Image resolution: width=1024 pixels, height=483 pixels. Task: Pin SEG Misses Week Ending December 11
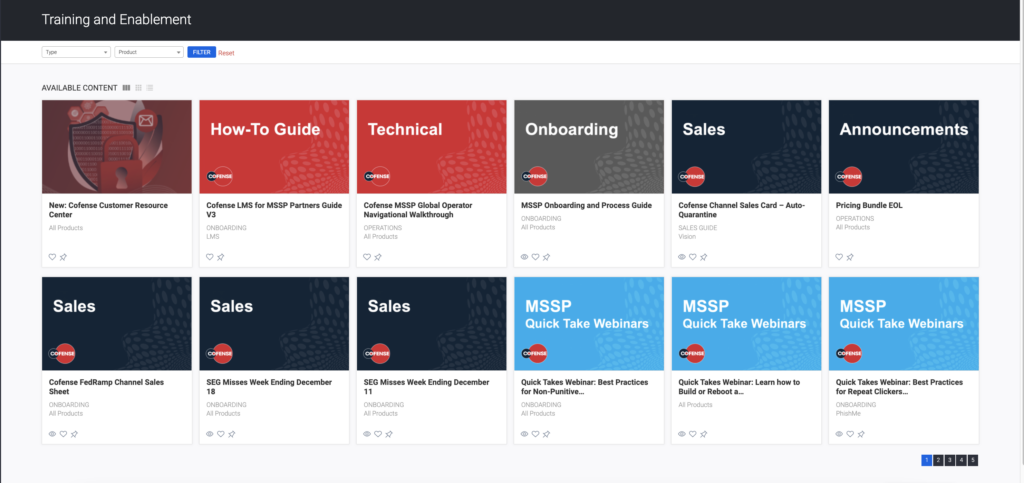pyautogui.click(x=389, y=434)
